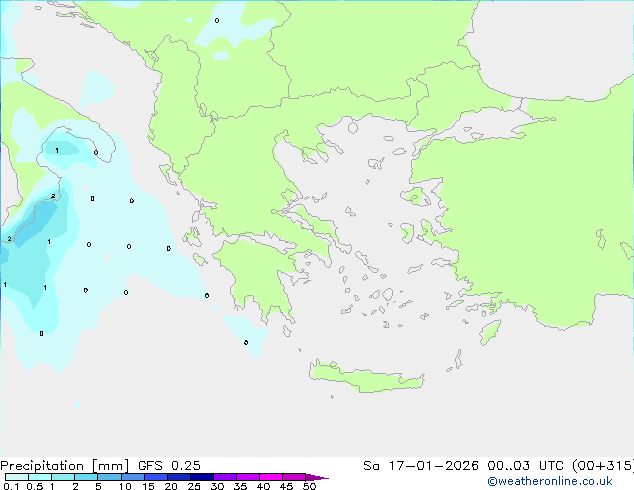Screen dimensions: 634x490
Task: Click the 25–30 mm navy legend swatch
Action: click(201, 477)
